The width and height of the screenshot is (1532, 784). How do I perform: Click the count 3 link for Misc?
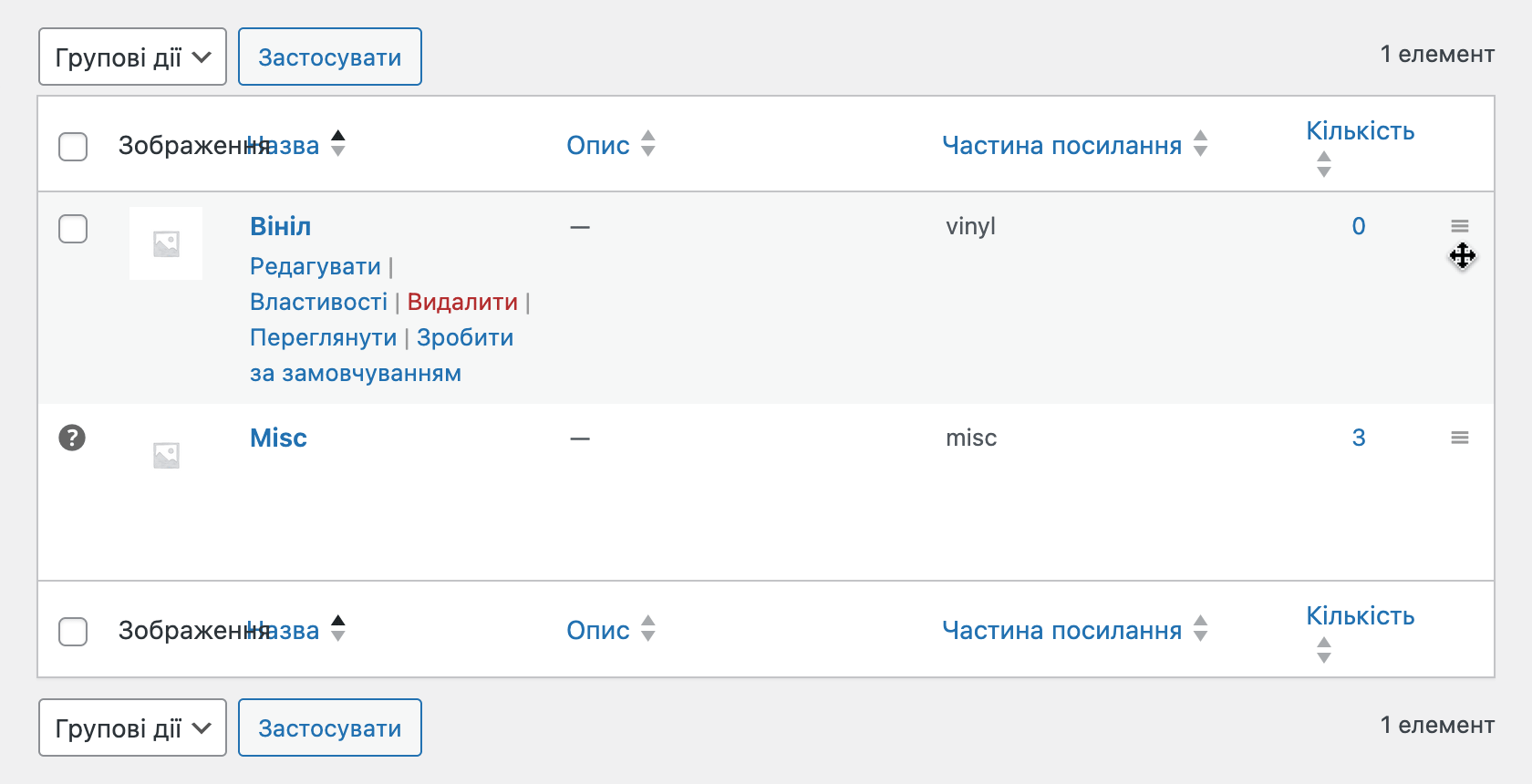[x=1359, y=438]
